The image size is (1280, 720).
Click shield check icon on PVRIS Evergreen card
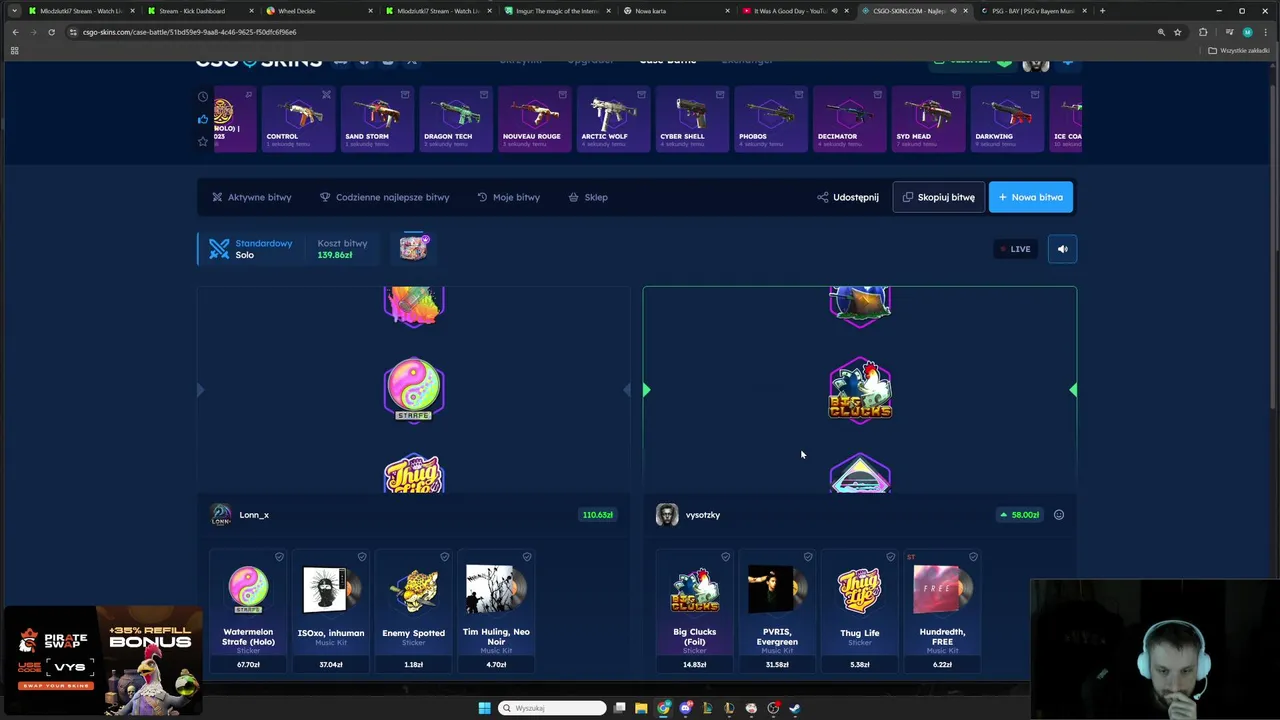tap(808, 557)
